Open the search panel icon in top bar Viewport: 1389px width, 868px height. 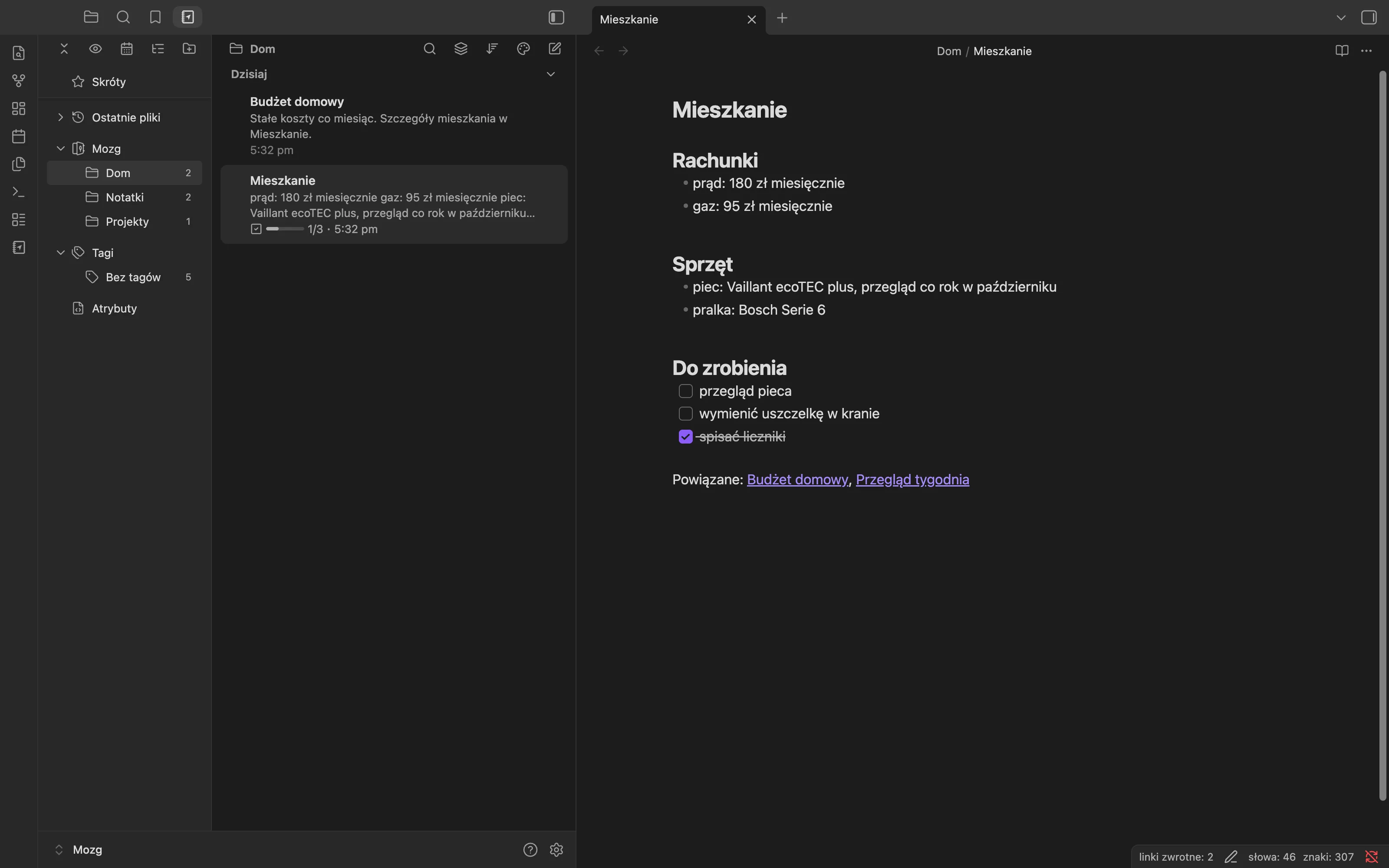point(123,17)
